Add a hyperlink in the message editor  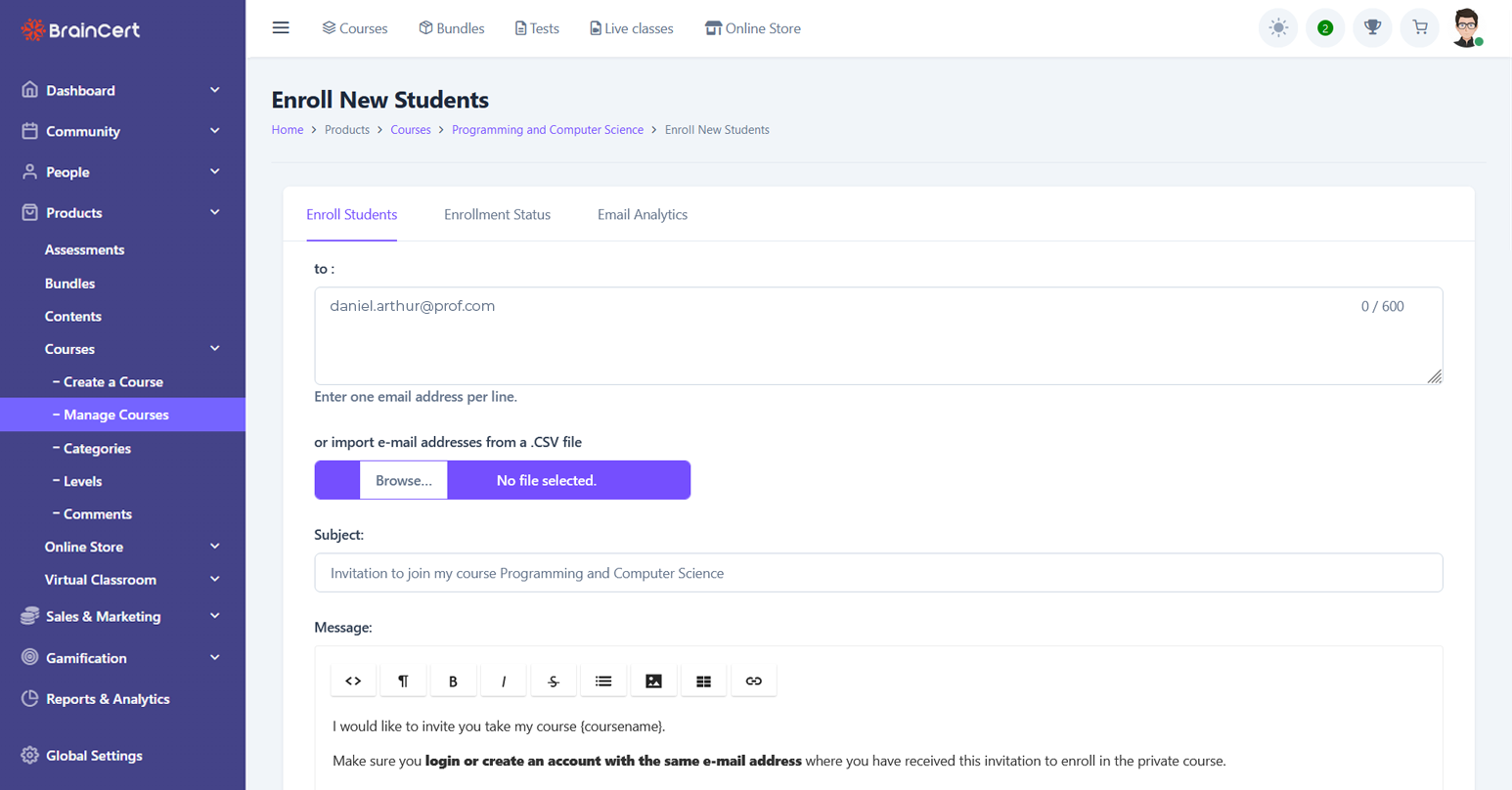coord(753,680)
